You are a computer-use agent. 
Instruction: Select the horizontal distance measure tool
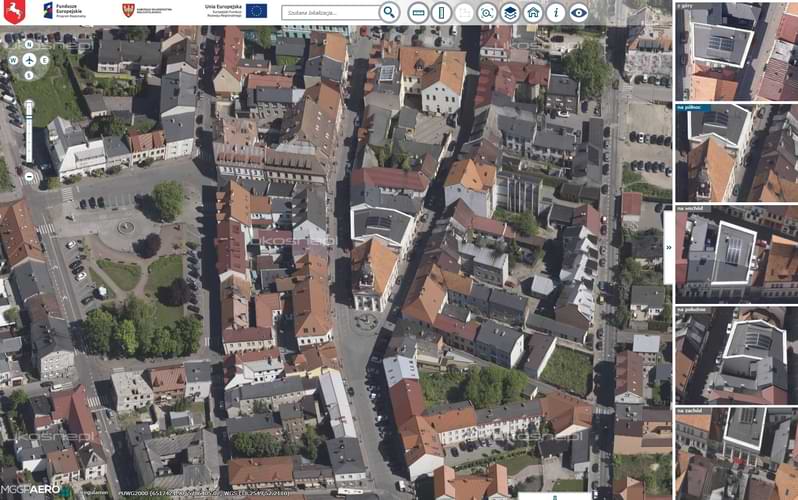(x=418, y=12)
